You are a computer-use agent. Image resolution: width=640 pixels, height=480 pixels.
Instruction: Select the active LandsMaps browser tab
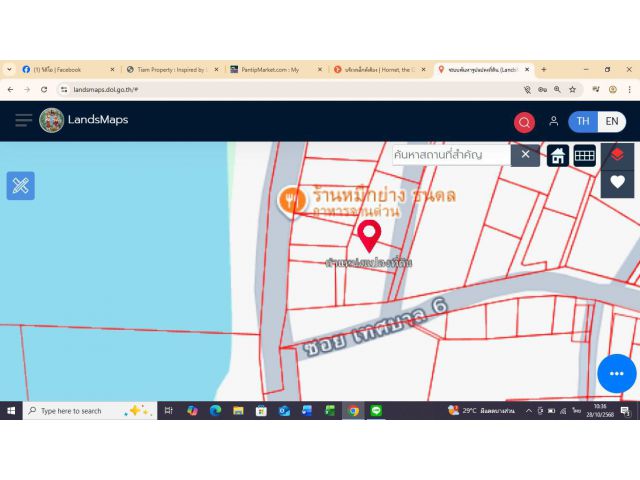tap(484, 70)
